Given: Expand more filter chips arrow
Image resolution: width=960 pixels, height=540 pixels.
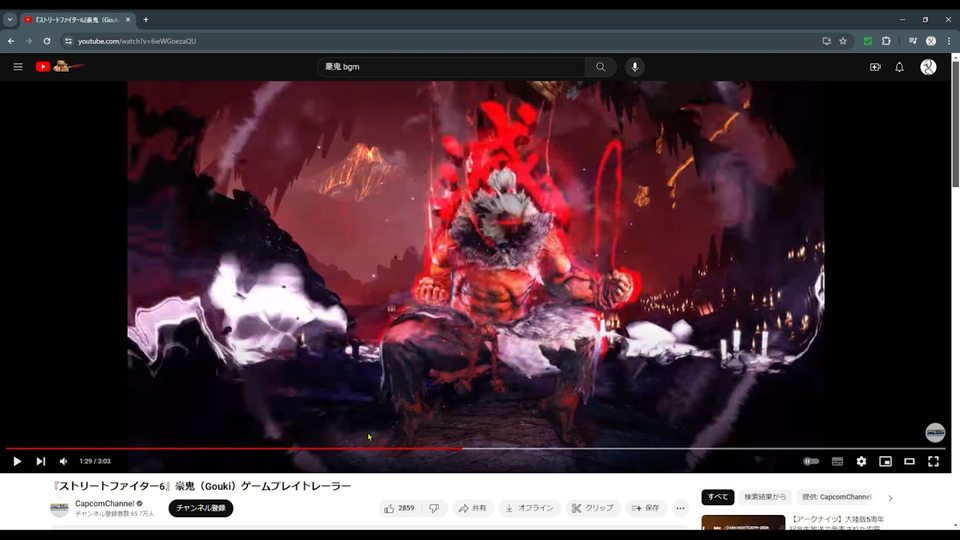Looking at the screenshot, I should pyautogui.click(x=890, y=498).
